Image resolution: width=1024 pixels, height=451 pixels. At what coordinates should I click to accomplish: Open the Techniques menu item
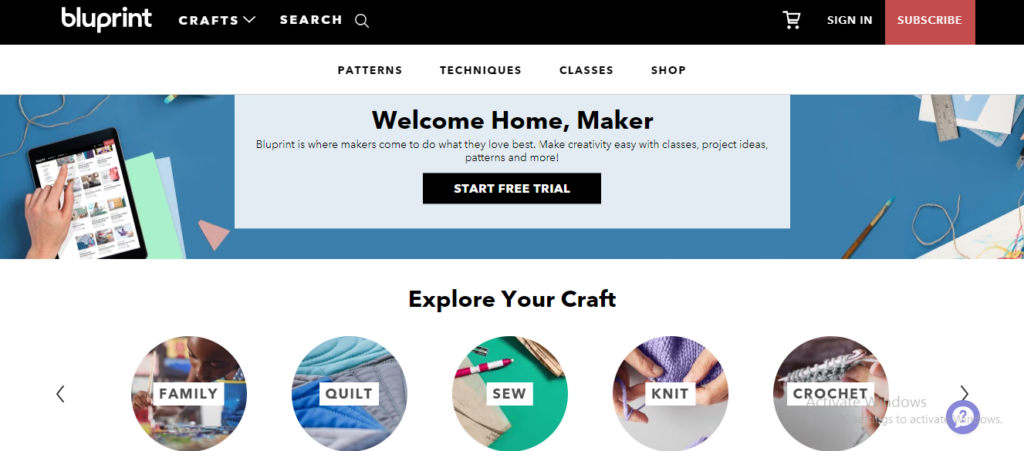481,70
